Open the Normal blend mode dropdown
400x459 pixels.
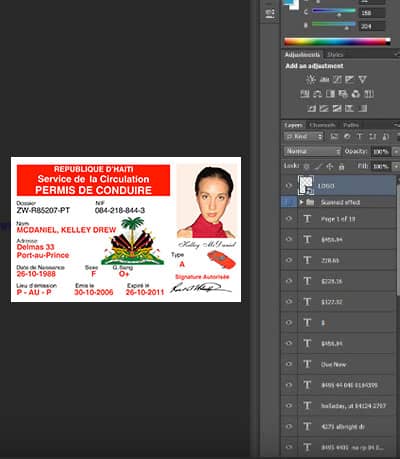313,151
